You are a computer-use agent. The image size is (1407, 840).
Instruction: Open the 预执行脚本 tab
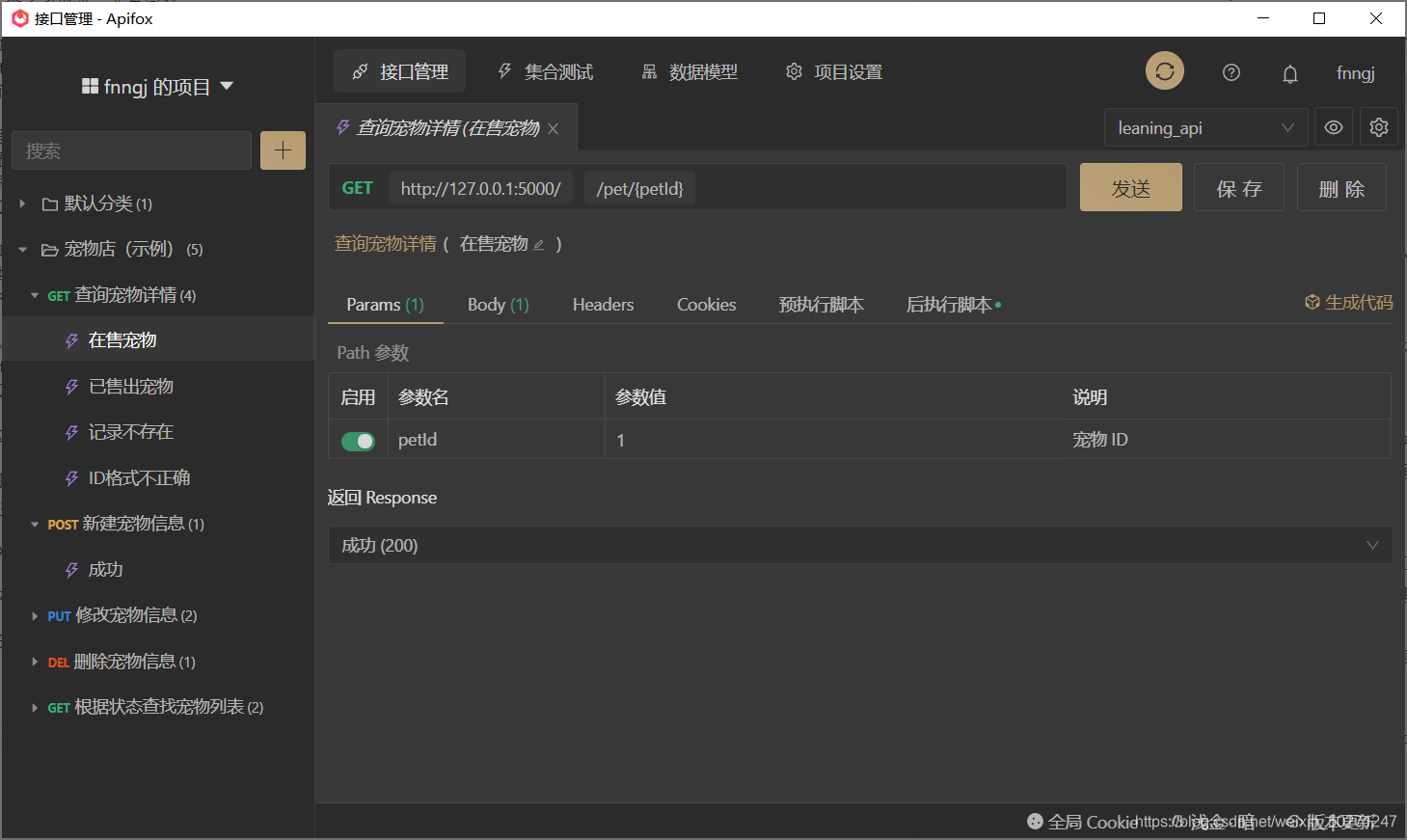tap(821, 305)
